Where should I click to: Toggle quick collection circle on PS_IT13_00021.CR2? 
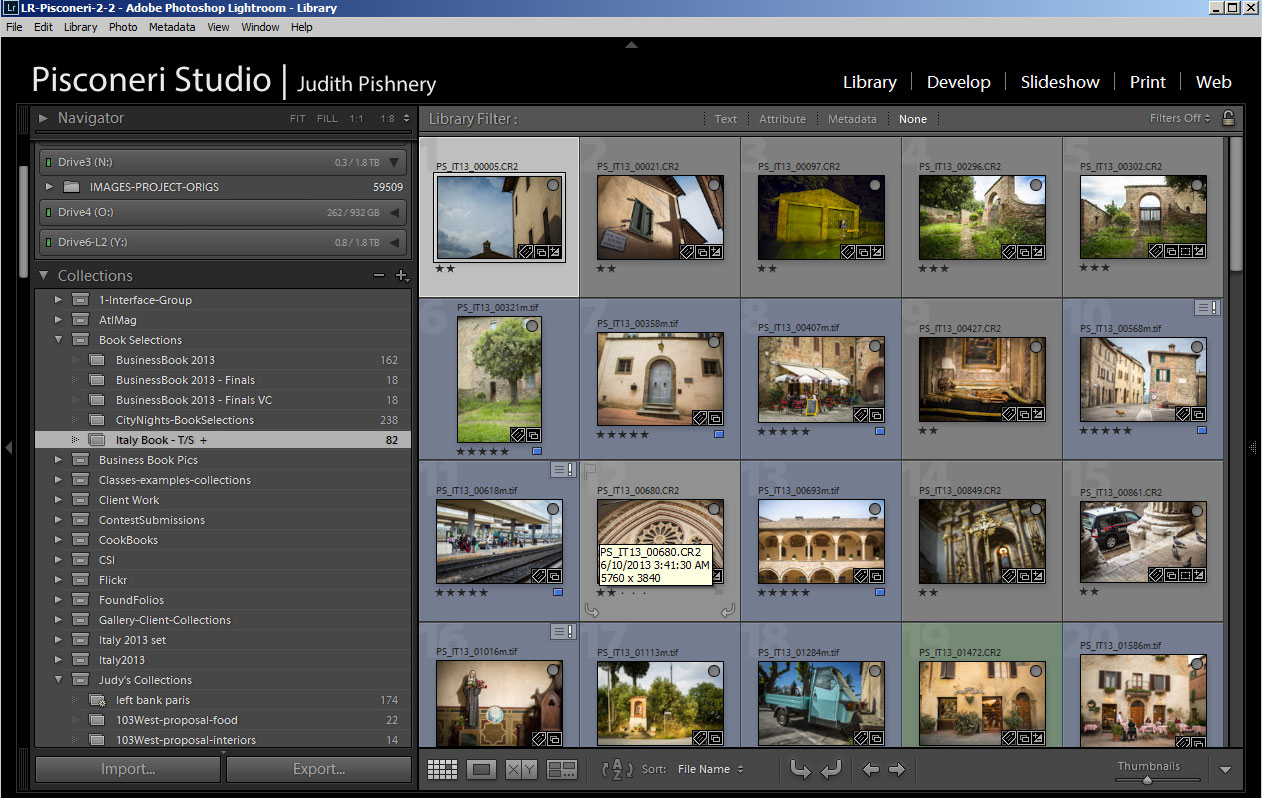click(714, 185)
